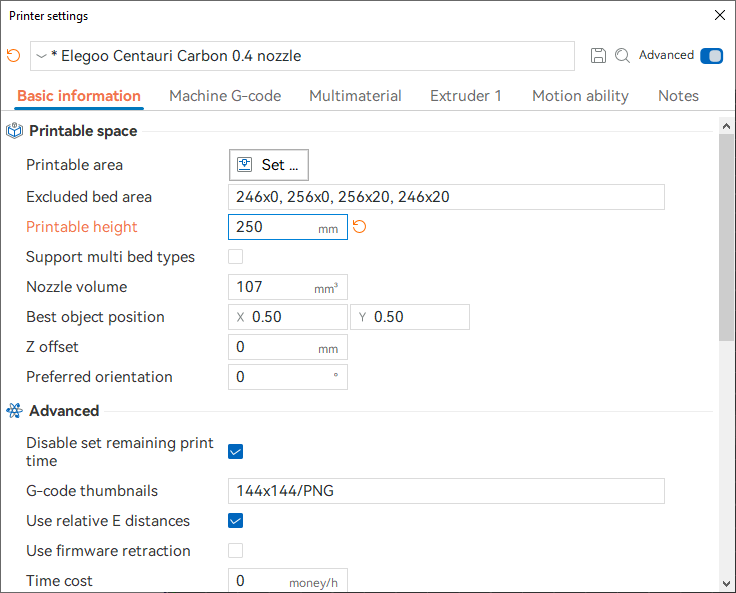The height and width of the screenshot is (593, 736).
Task: Click the Printable space cube icon
Action: click(15, 131)
